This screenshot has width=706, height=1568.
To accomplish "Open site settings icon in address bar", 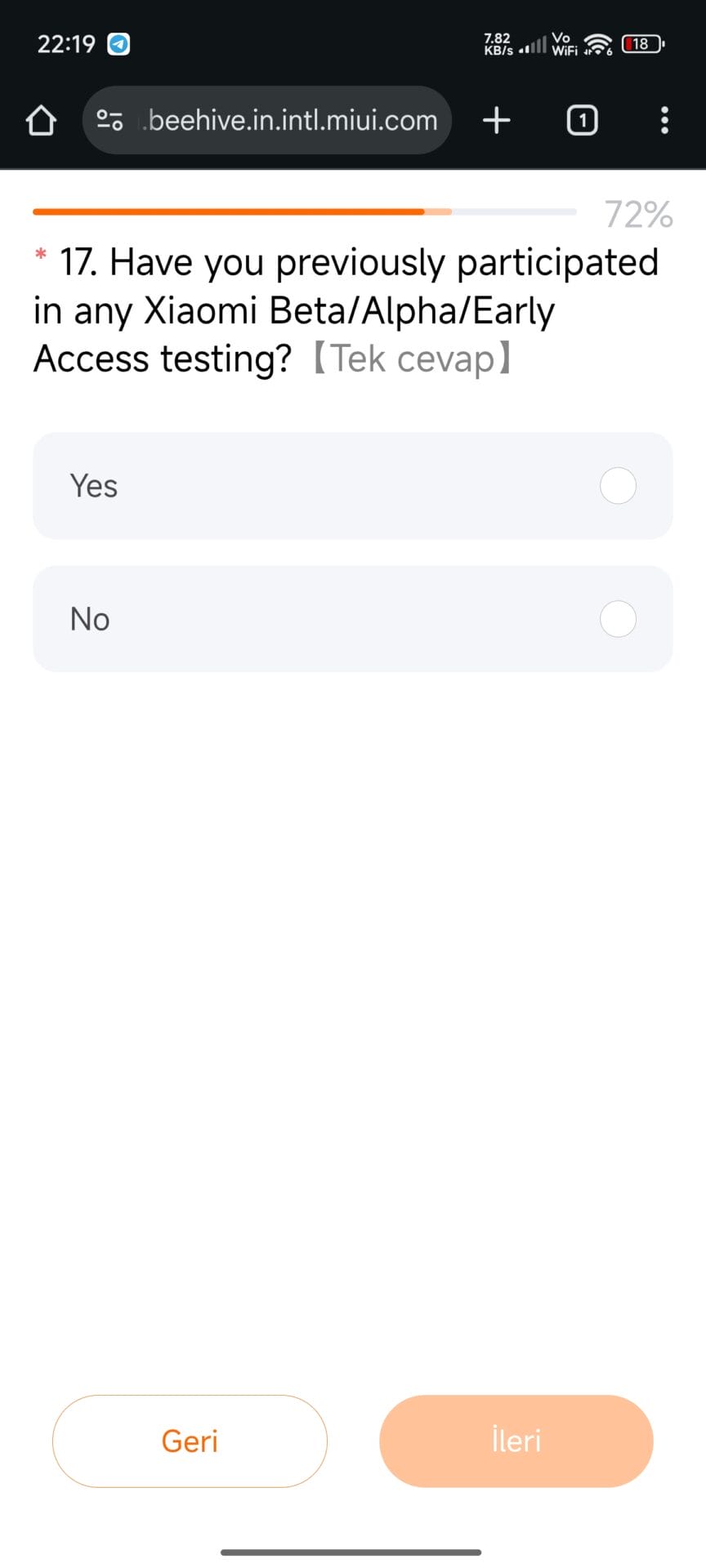I will click(x=109, y=121).
